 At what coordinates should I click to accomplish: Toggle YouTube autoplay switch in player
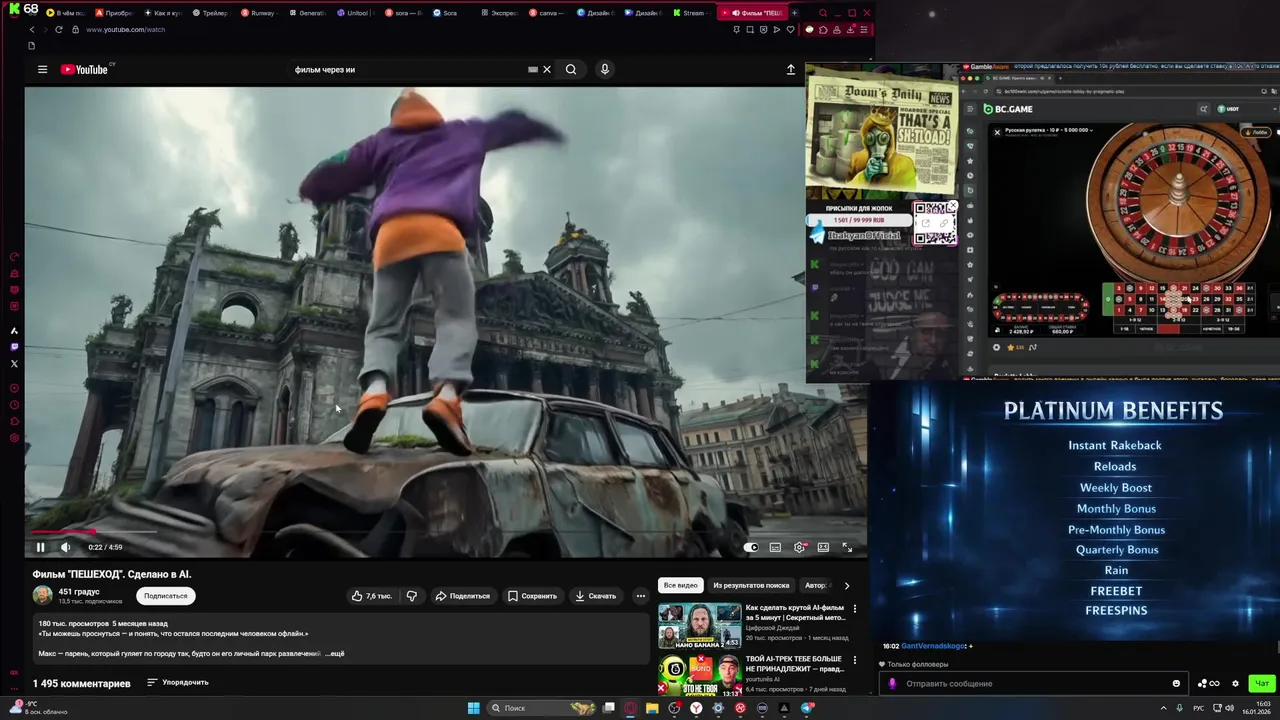pos(751,547)
